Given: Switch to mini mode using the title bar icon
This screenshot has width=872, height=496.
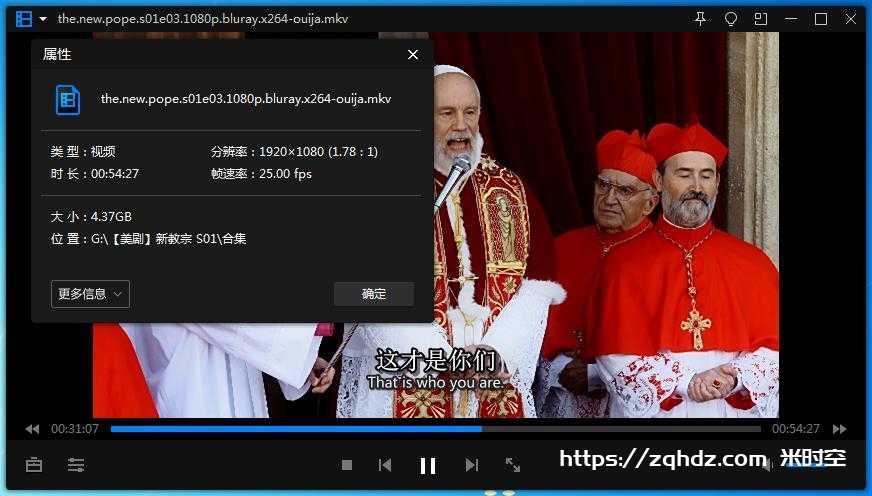Looking at the screenshot, I should point(761,19).
